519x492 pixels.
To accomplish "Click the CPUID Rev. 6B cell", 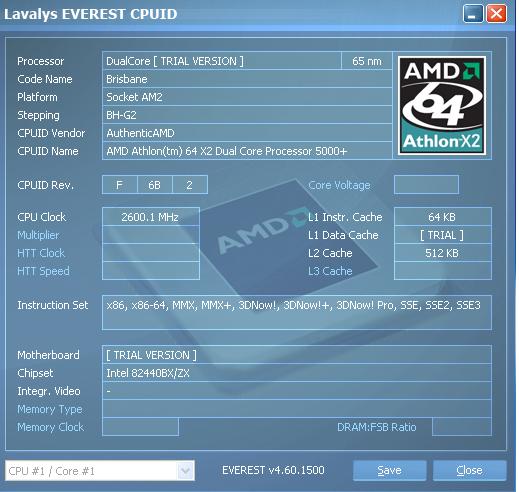I will click(x=155, y=185).
